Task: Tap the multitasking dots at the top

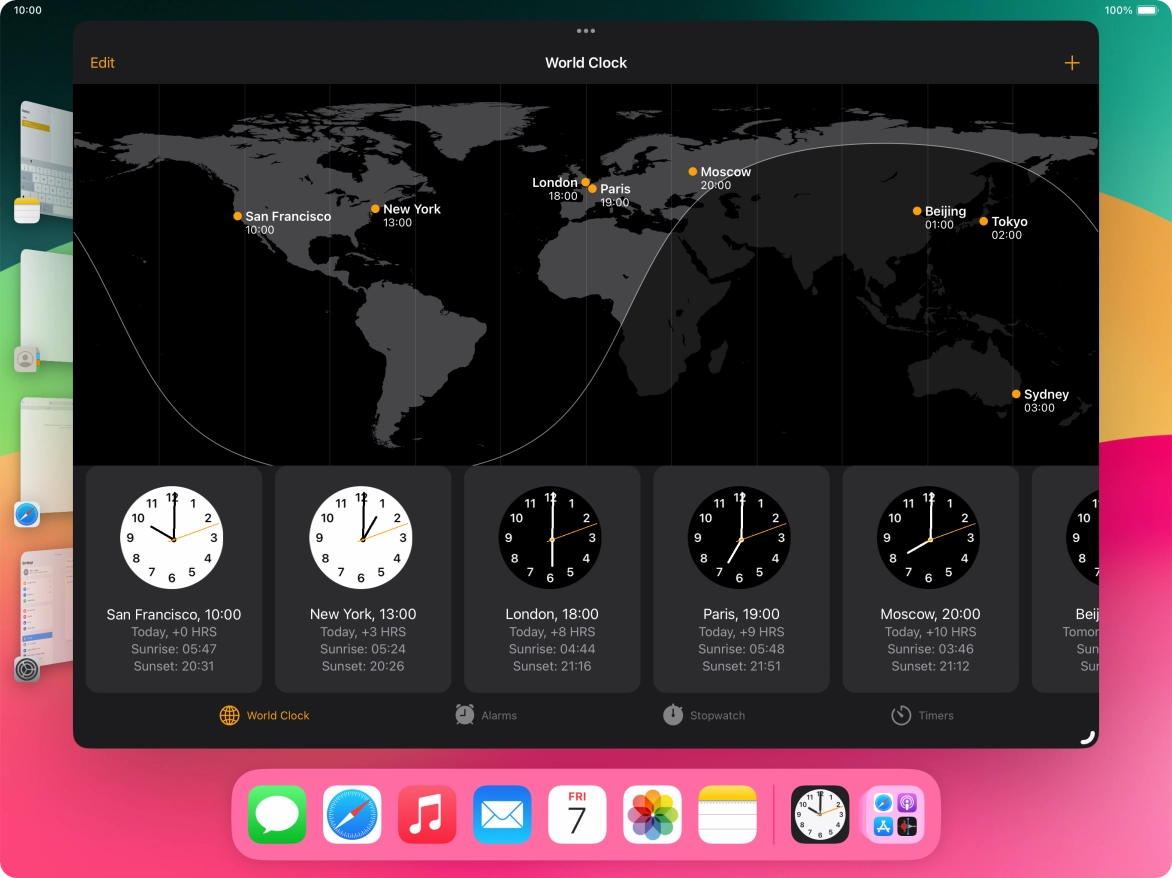Action: coord(585,31)
